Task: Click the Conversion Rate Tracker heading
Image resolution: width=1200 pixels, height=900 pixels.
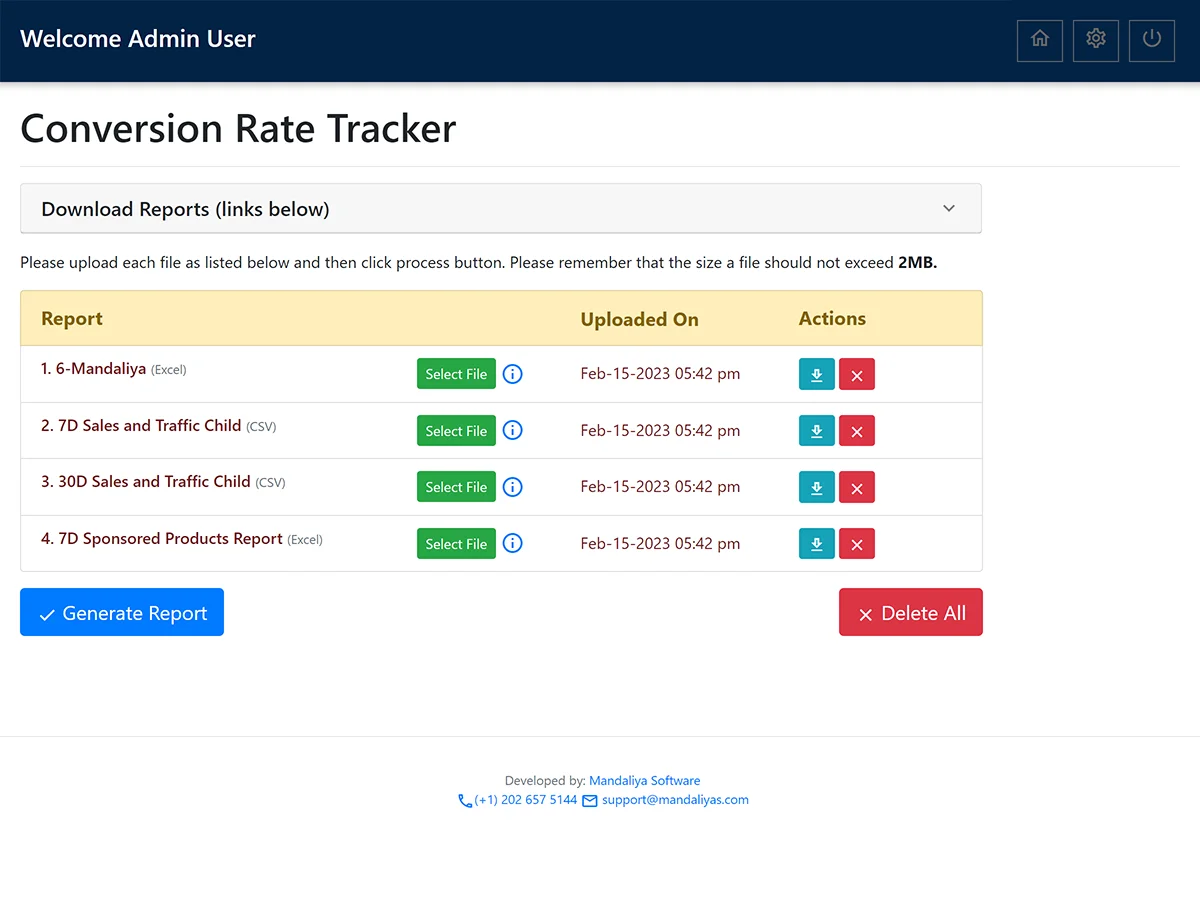Action: pyautogui.click(x=238, y=129)
